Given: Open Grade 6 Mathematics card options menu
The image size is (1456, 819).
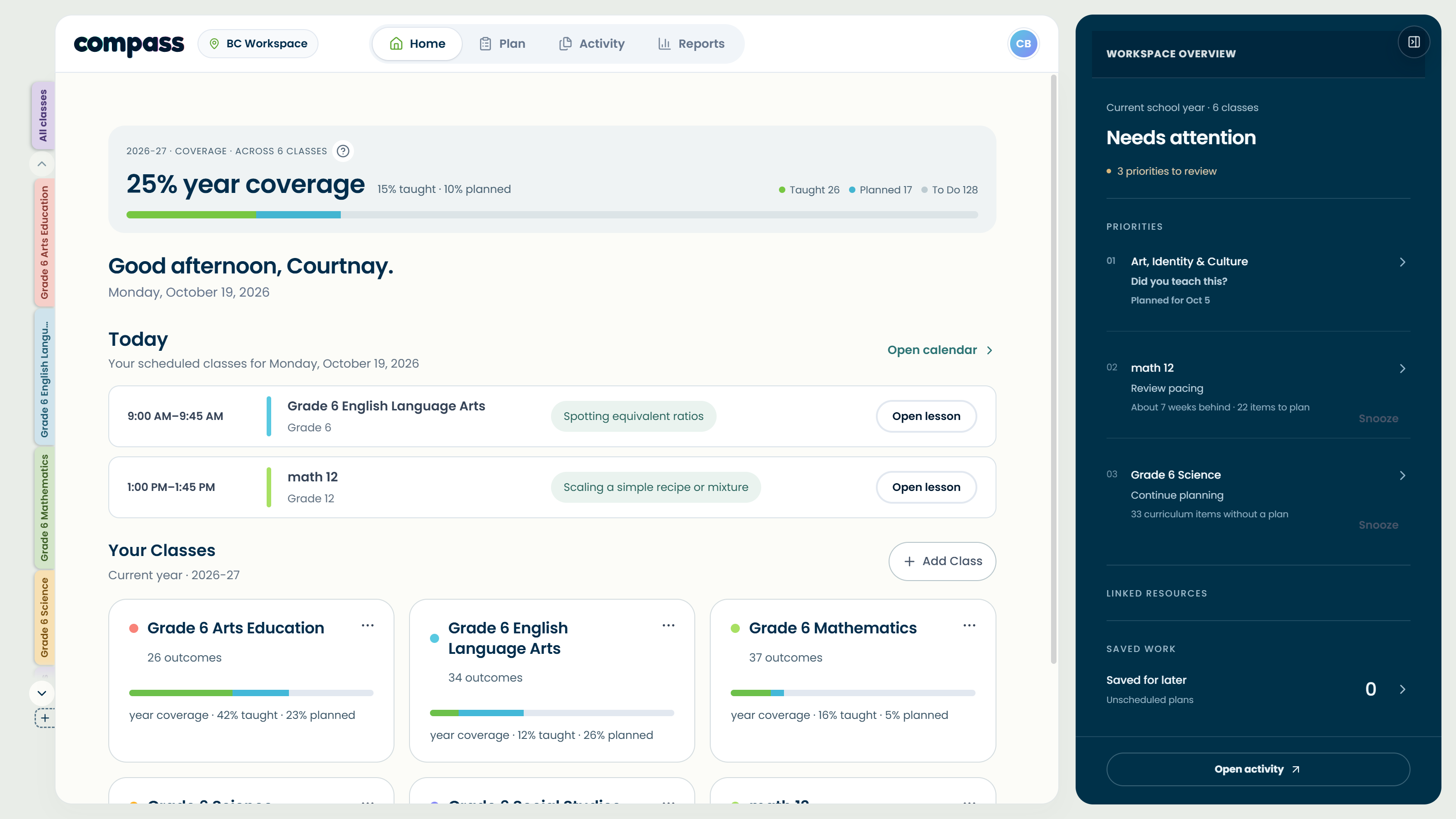Looking at the screenshot, I should (x=969, y=625).
